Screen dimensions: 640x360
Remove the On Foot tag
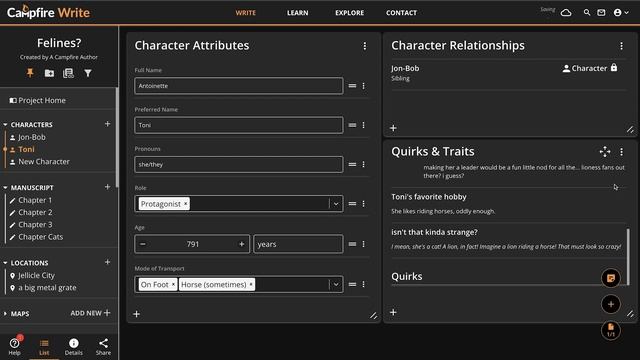(173, 284)
